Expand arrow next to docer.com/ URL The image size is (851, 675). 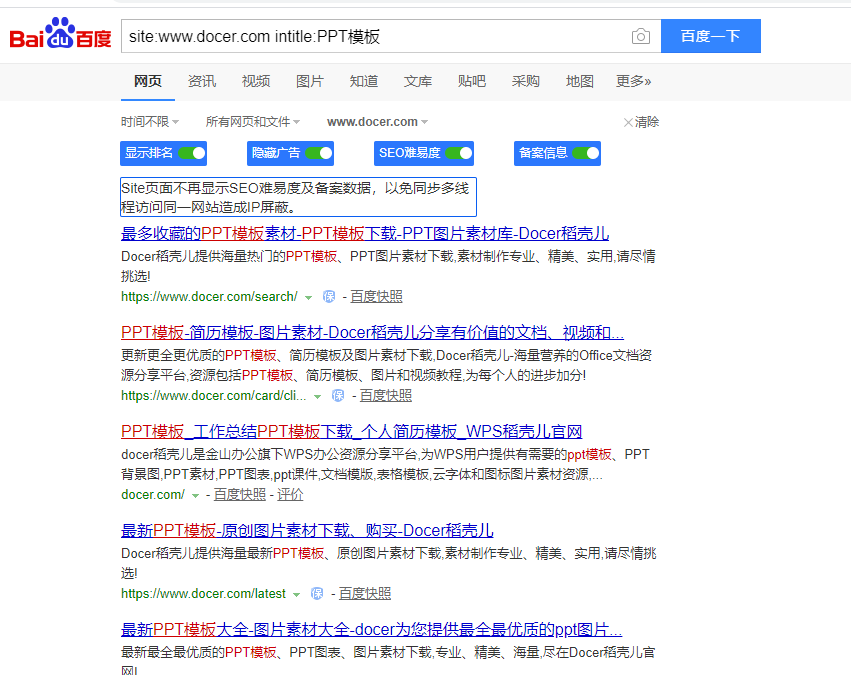(196, 495)
